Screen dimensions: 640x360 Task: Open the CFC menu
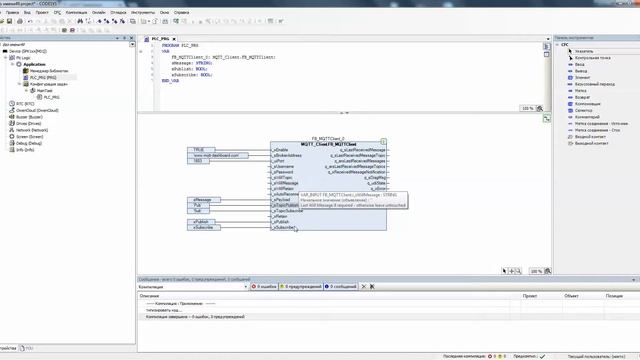click(57, 13)
